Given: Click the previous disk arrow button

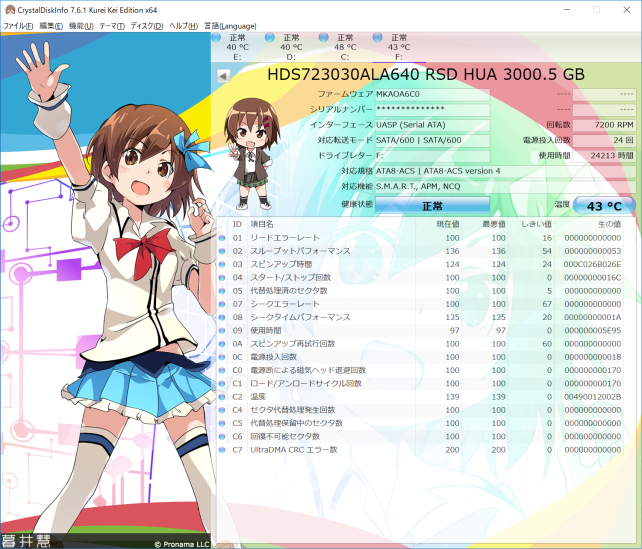Looking at the screenshot, I should (223, 76).
